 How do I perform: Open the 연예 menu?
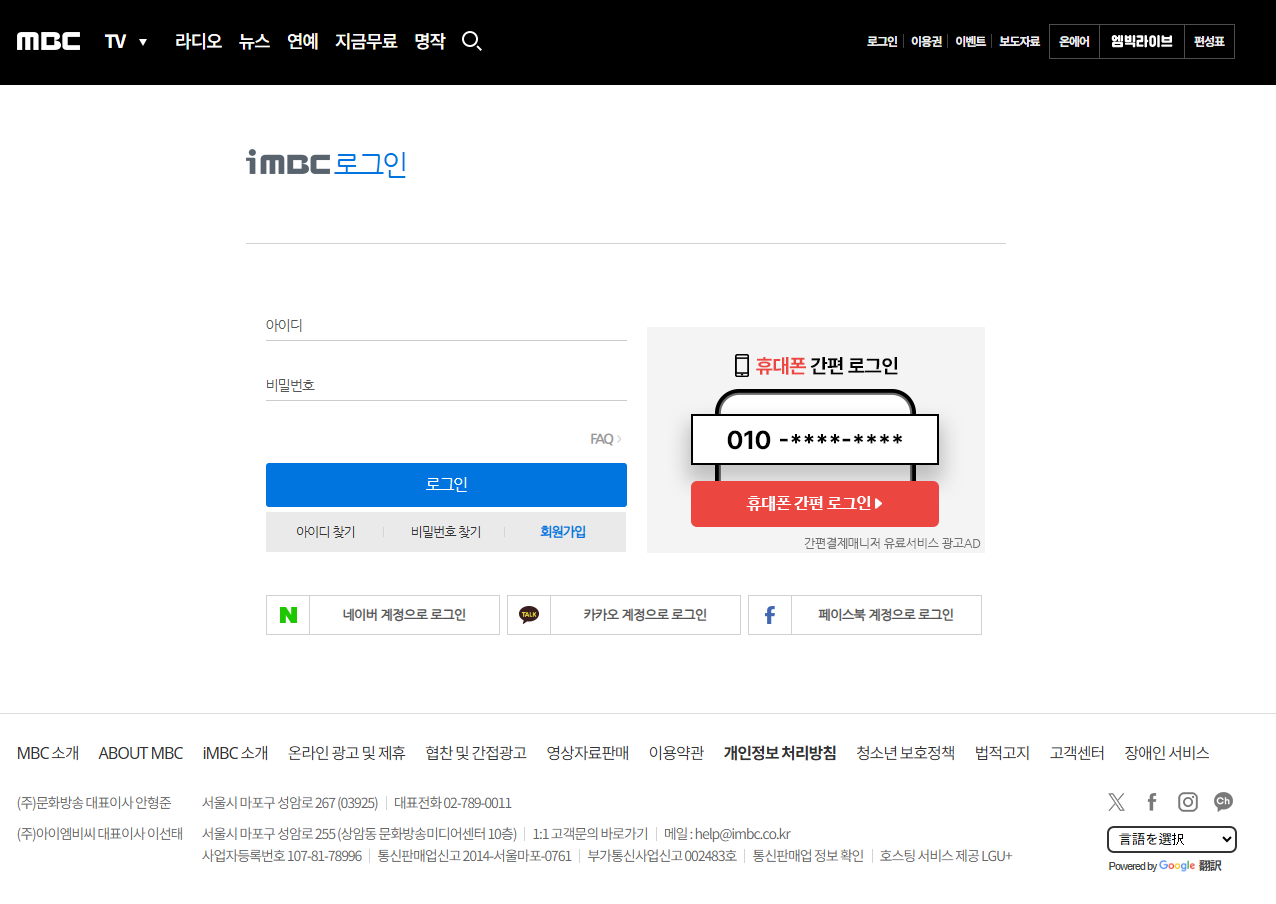(x=302, y=41)
